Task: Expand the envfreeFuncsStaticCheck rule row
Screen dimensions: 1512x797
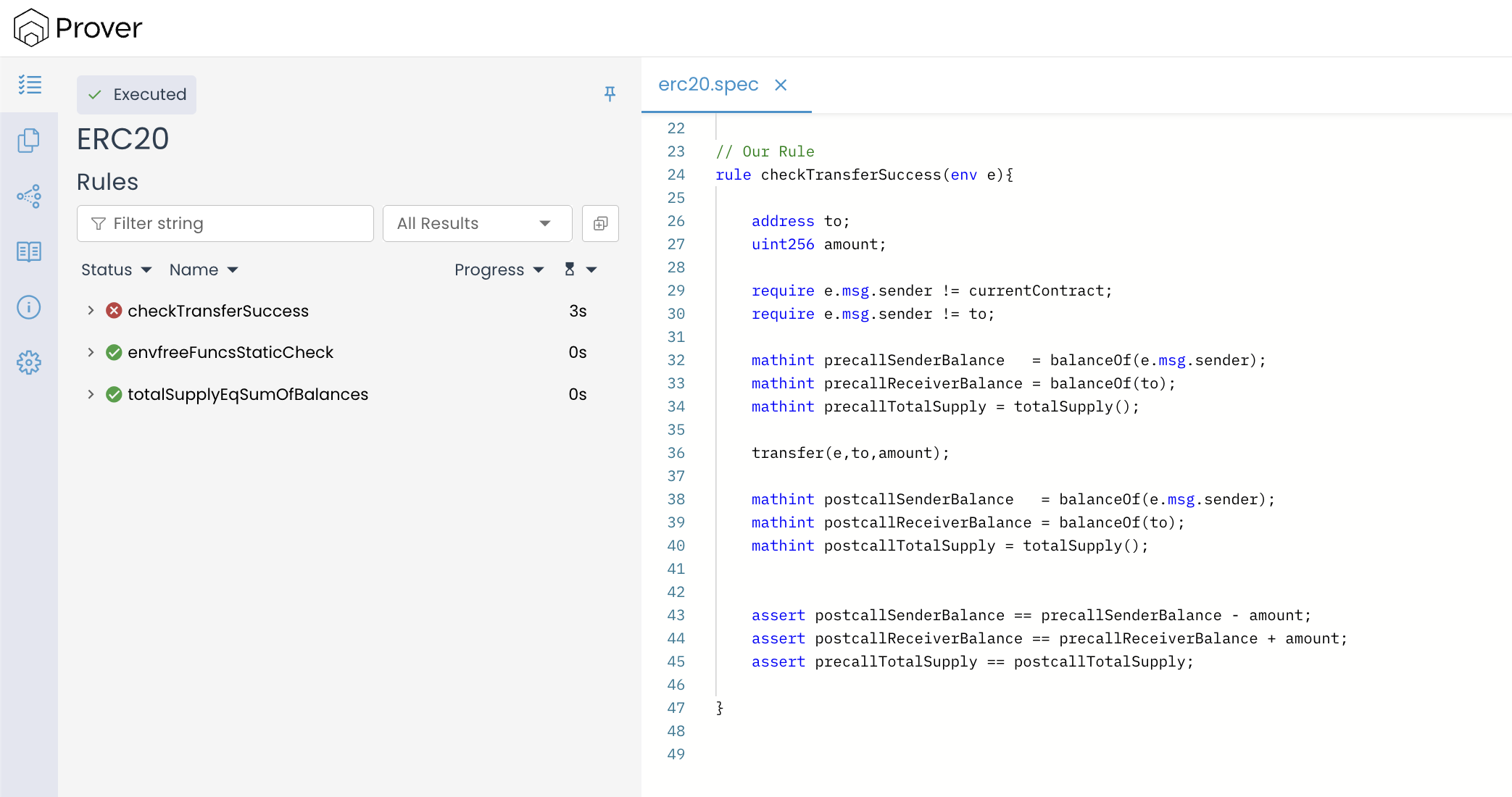Action: pos(91,352)
